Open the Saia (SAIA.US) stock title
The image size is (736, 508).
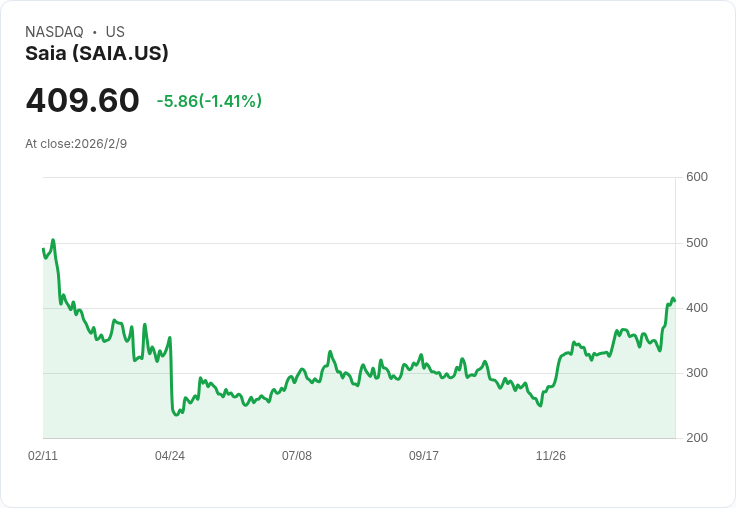click(97, 53)
